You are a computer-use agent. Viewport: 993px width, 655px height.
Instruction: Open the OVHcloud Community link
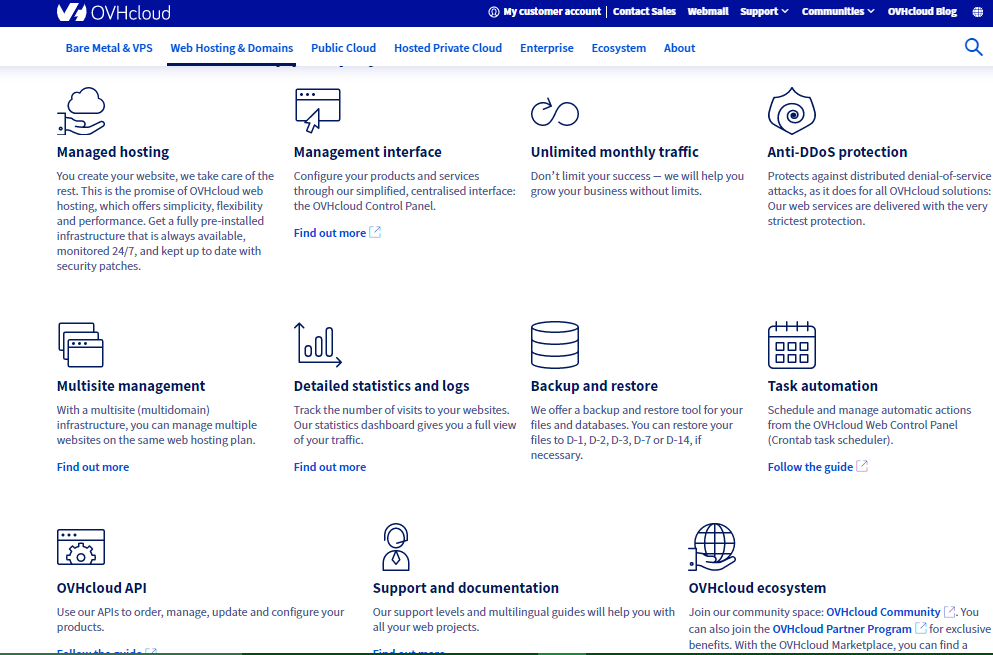(x=883, y=612)
